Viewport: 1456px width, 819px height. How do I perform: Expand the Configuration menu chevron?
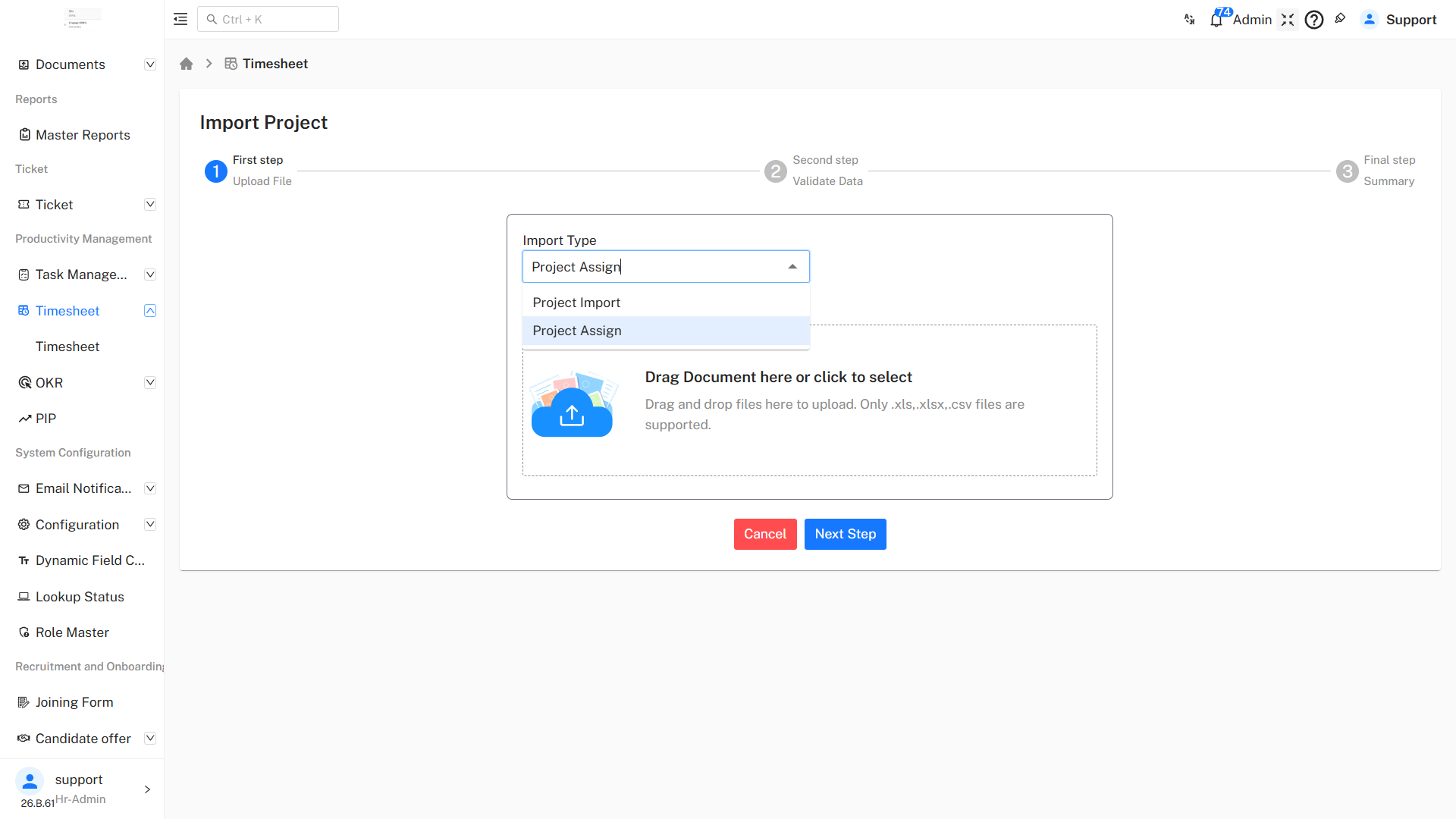coord(150,525)
